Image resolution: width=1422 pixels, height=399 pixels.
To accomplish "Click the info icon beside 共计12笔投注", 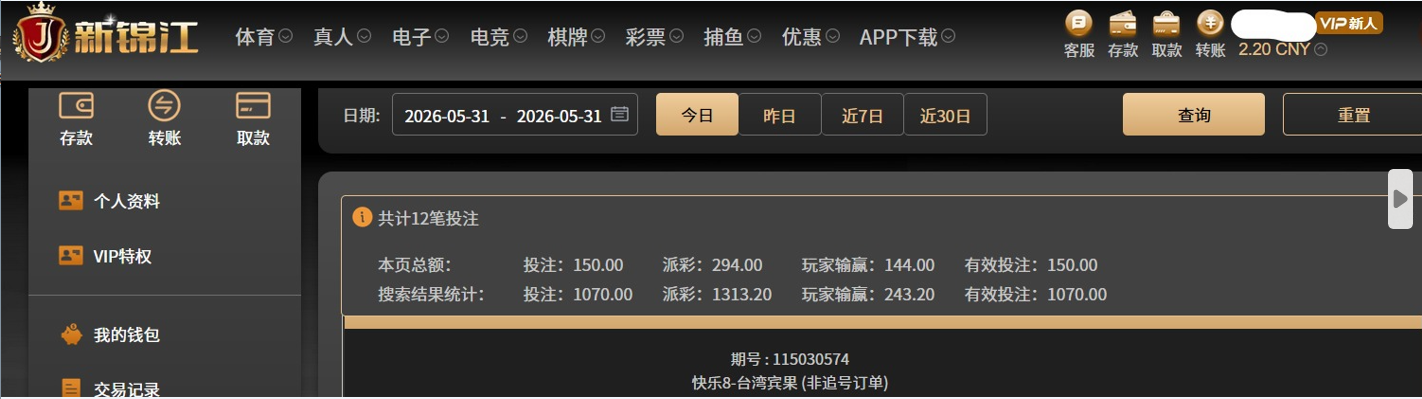I will tap(362, 217).
